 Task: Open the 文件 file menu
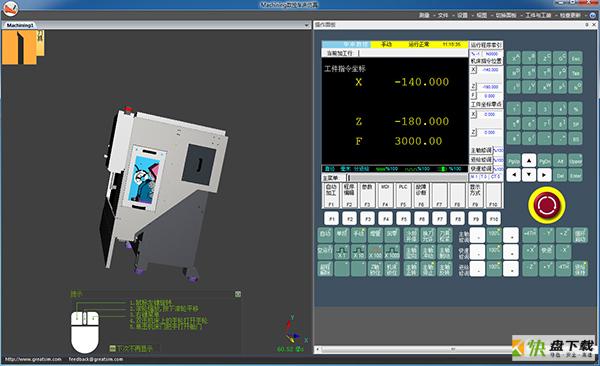coord(443,15)
